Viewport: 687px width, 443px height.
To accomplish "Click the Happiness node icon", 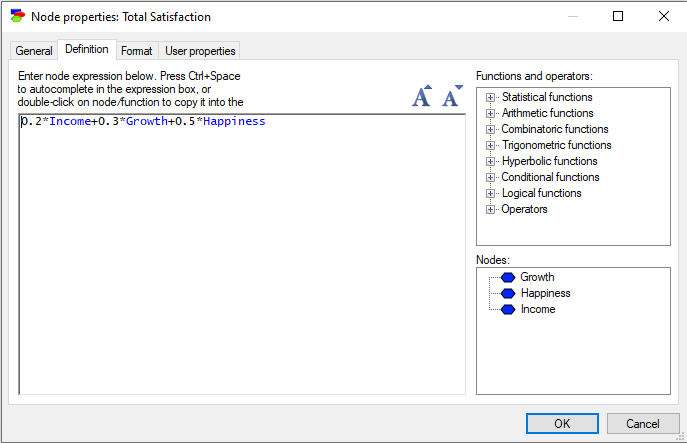I will (508, 294).
